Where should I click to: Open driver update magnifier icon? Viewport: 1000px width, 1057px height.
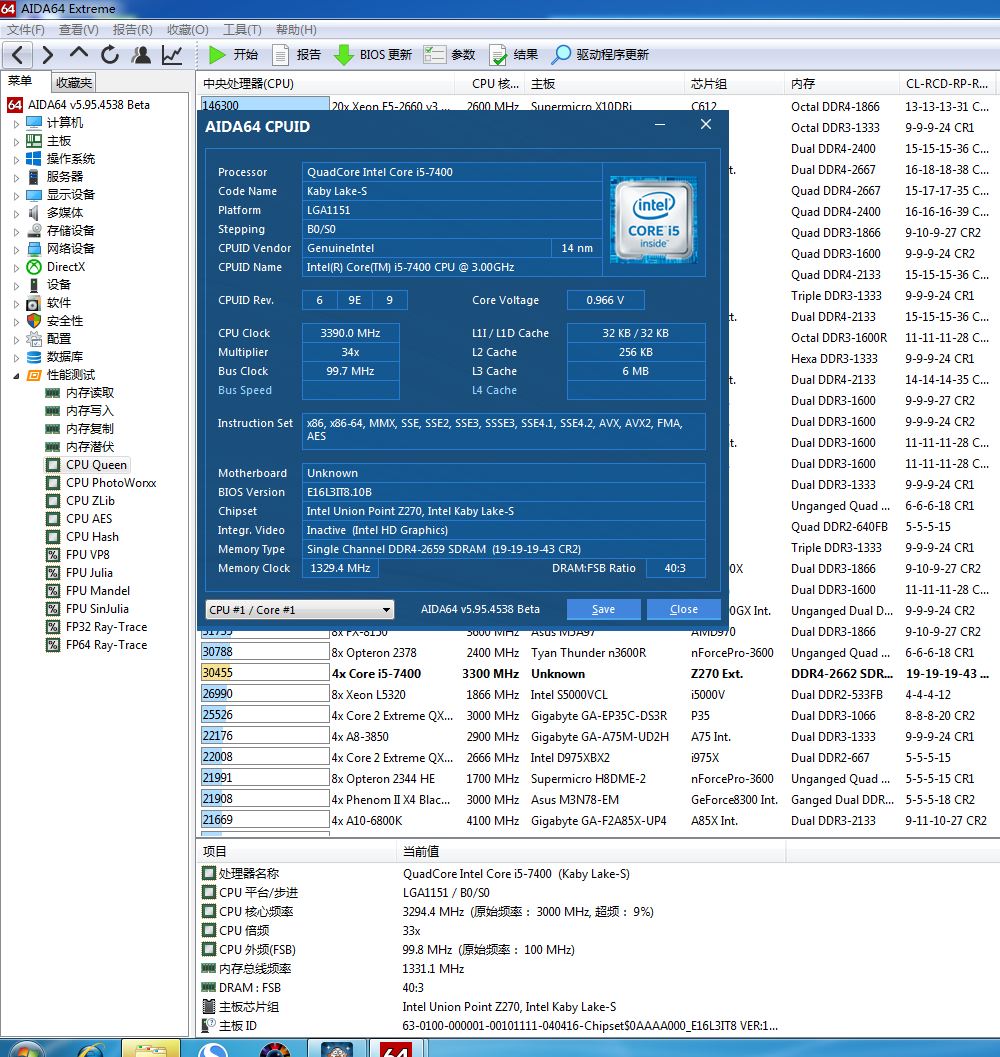(562, 55)
